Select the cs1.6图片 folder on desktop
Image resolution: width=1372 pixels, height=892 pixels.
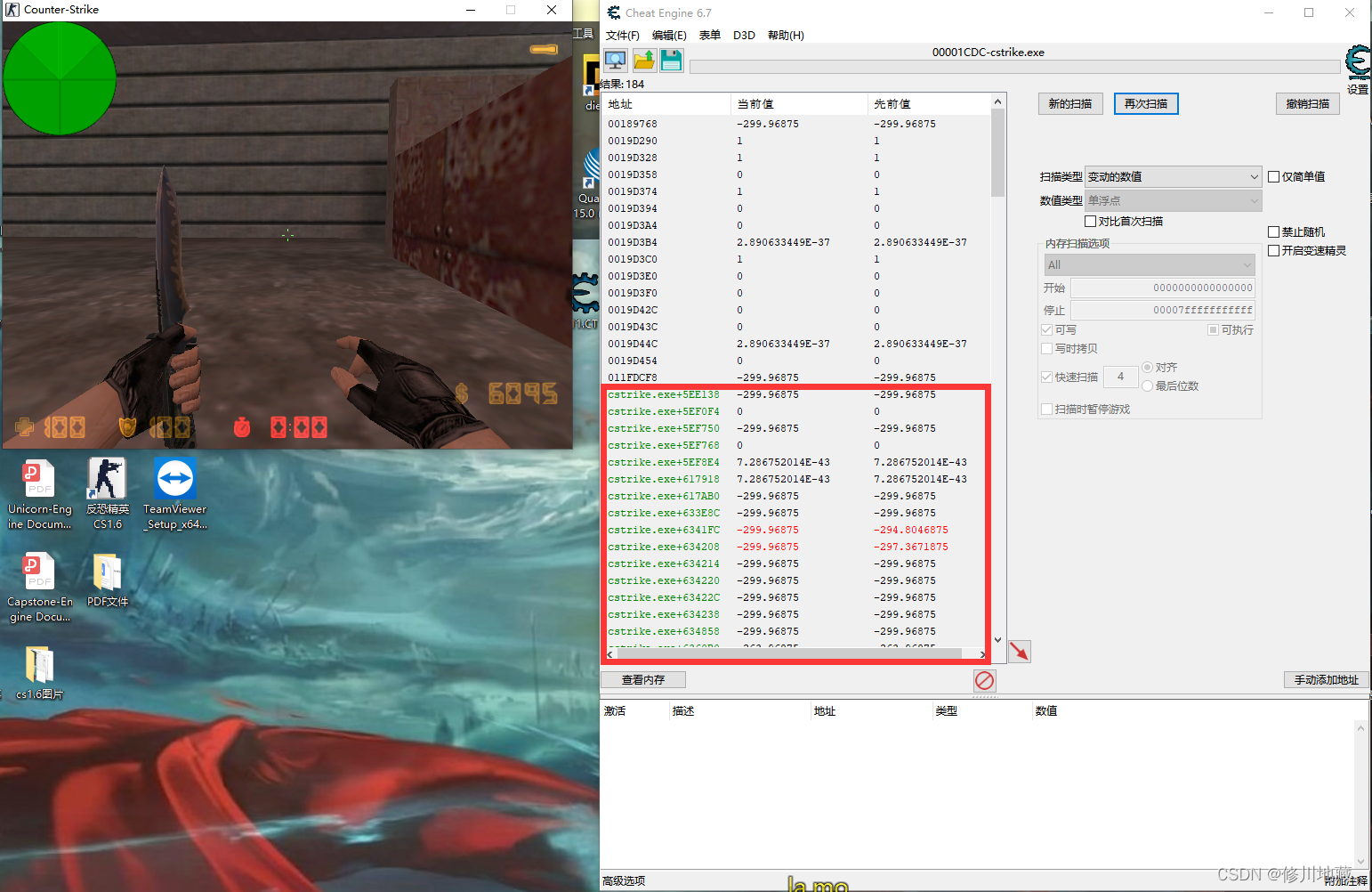pos(40,673)
